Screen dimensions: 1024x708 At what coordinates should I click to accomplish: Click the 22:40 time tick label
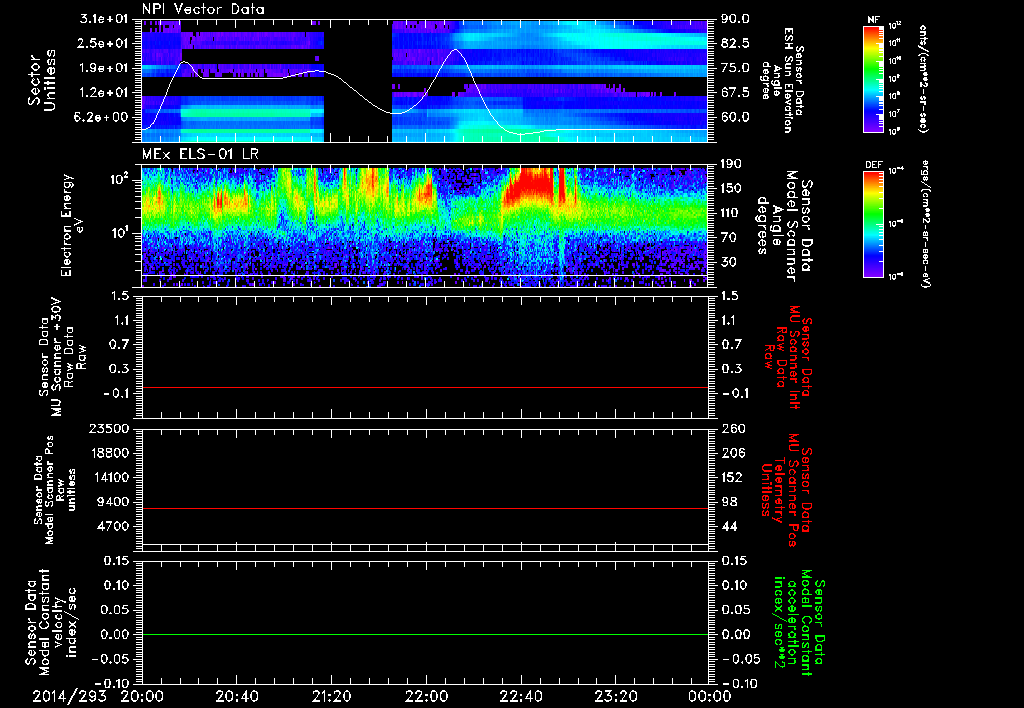point(522,696)
